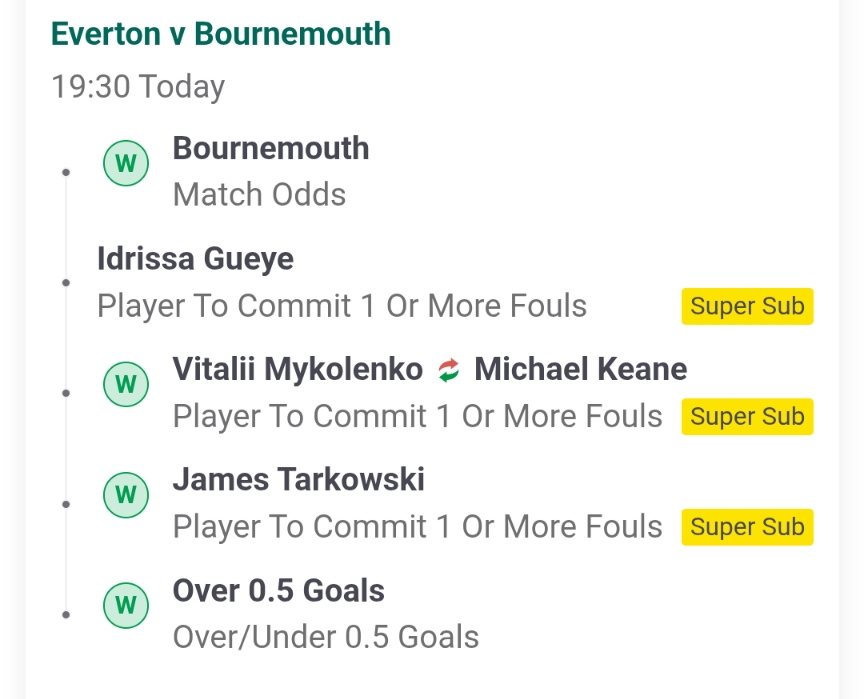Tap the Super Sub badge on Mykolenko's row
Viewport: 864px width, 699px height.
click(747, 416)
